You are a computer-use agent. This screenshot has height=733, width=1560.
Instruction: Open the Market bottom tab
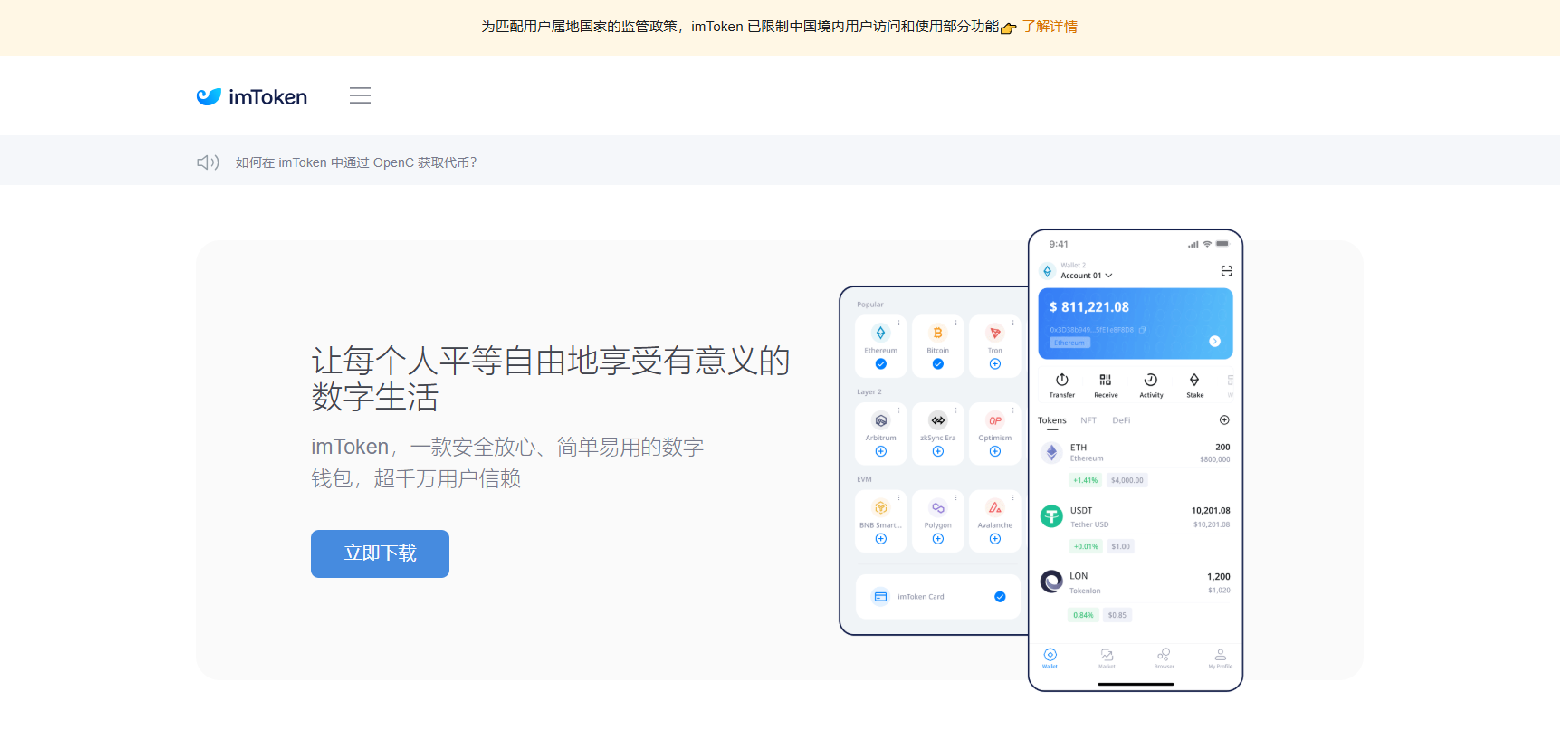click(1107, 657)
